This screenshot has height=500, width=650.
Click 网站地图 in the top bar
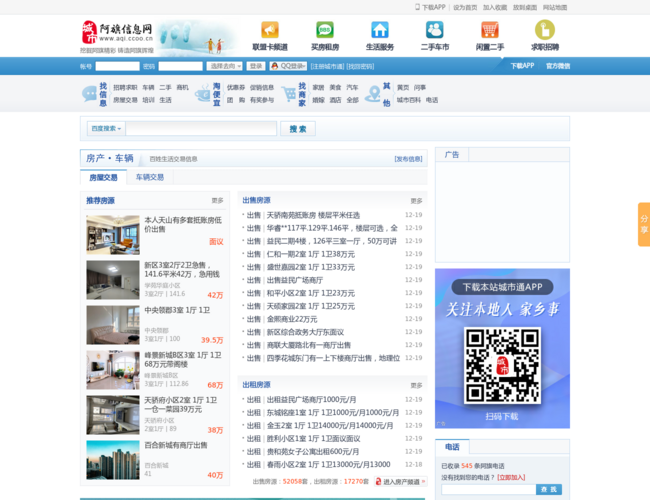[555, 7]
